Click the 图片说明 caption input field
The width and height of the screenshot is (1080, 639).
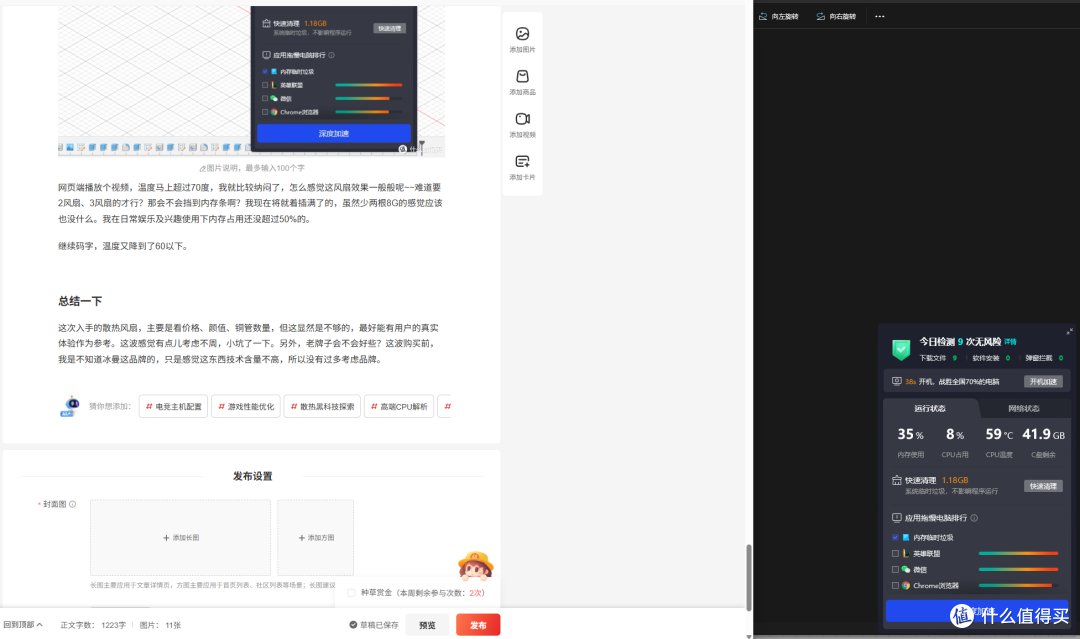(x=251, y=168)
